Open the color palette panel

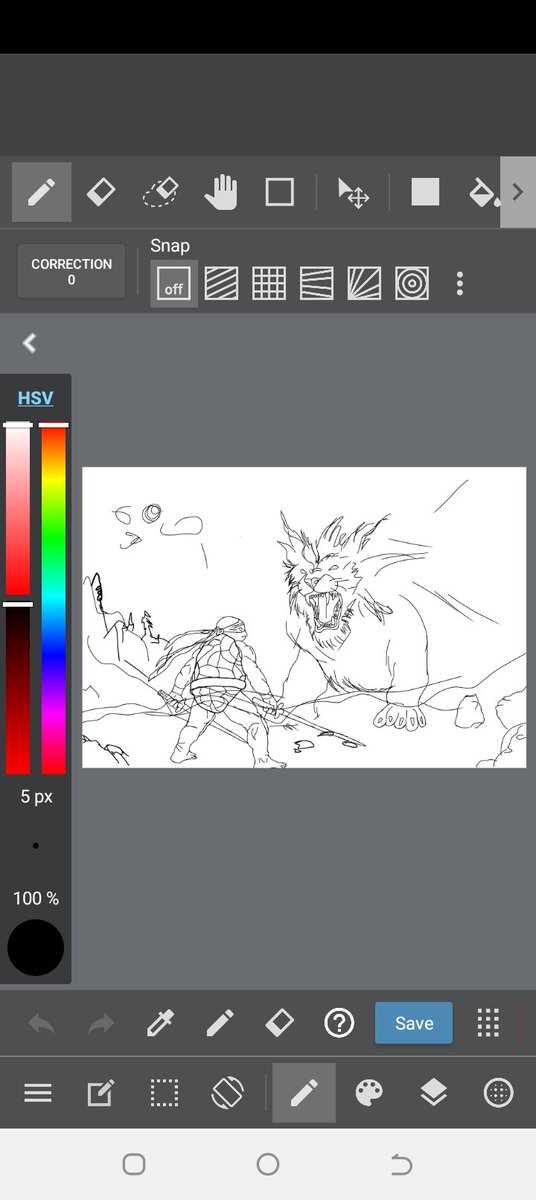pos(369,1093)
